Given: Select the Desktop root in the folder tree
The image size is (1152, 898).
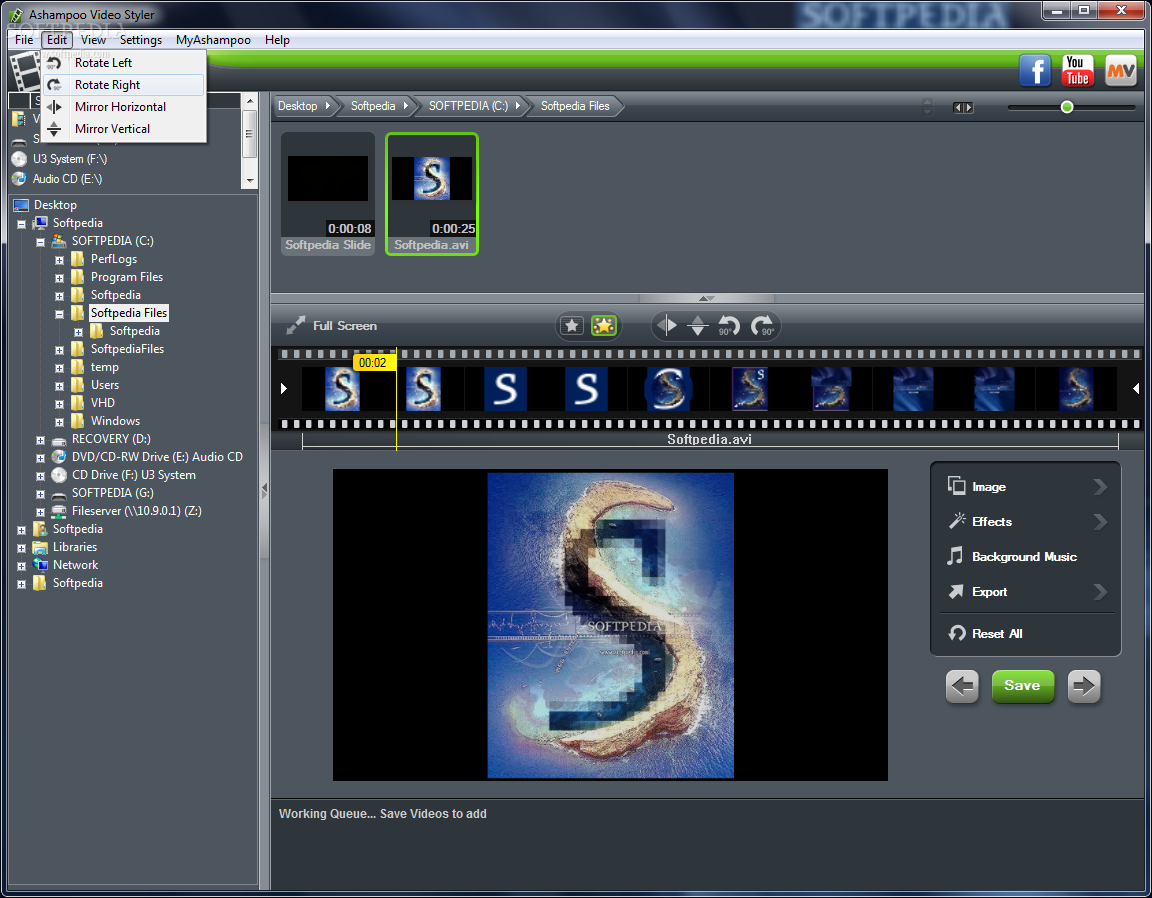Looking at the screenshot, I should coord(55,205).
